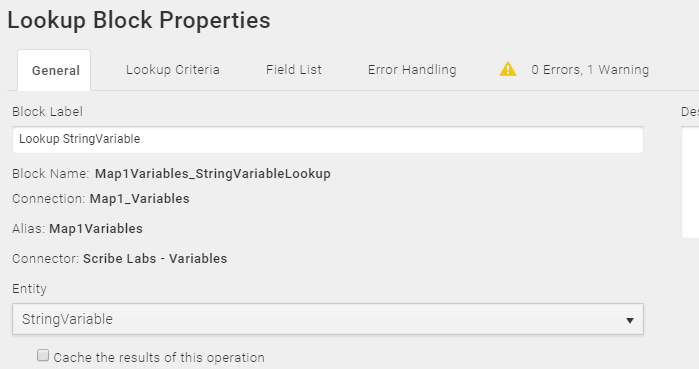The image size is (699, 369).
Task: Click the Map1Variables alias value
Action: point(96,229)
